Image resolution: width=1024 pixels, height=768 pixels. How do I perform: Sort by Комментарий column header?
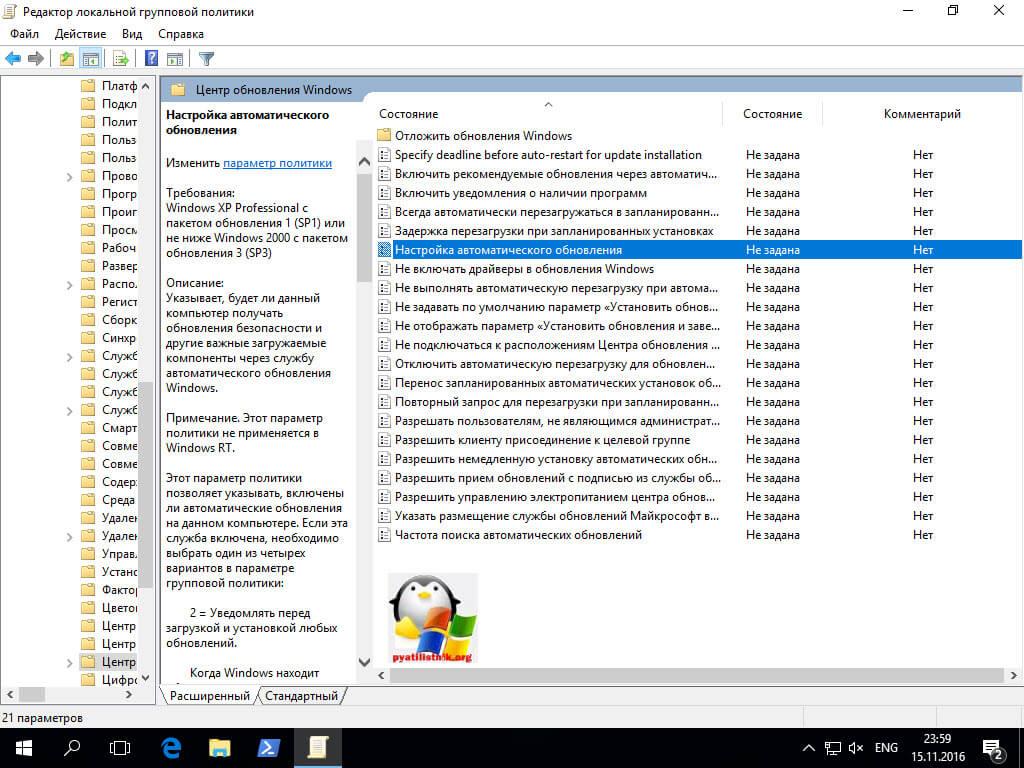click(x=922, y=114)
